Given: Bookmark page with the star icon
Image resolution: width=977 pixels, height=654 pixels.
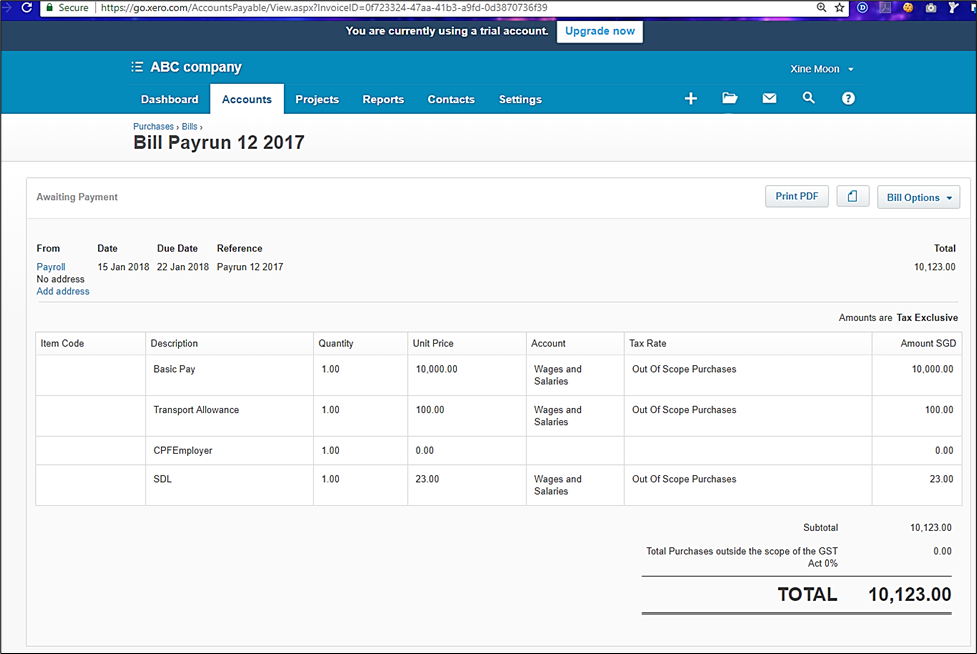Looking at the screenshot, I should 839,7.
